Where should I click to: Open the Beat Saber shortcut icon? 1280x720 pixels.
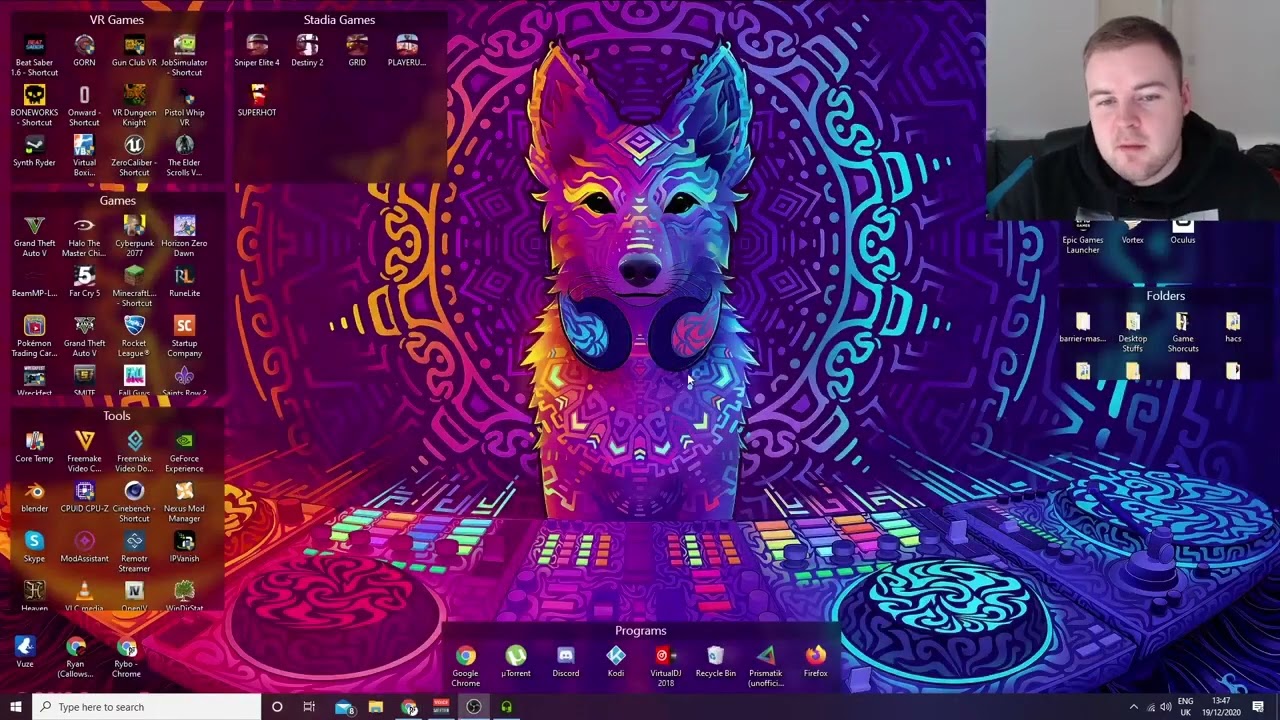34,46
